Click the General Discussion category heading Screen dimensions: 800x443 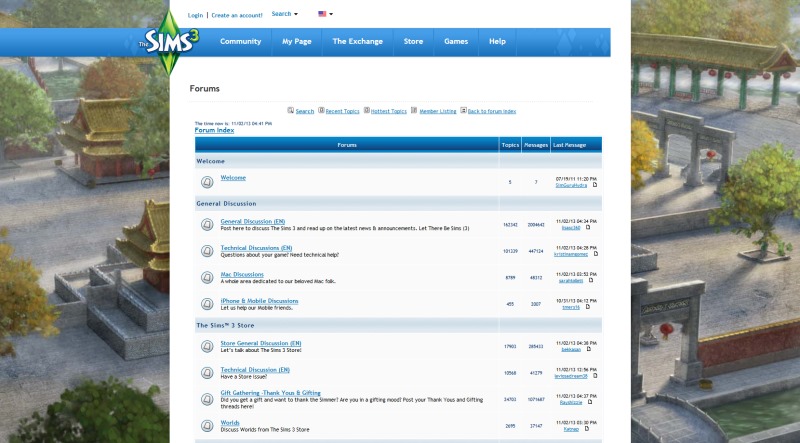(226, 204)
